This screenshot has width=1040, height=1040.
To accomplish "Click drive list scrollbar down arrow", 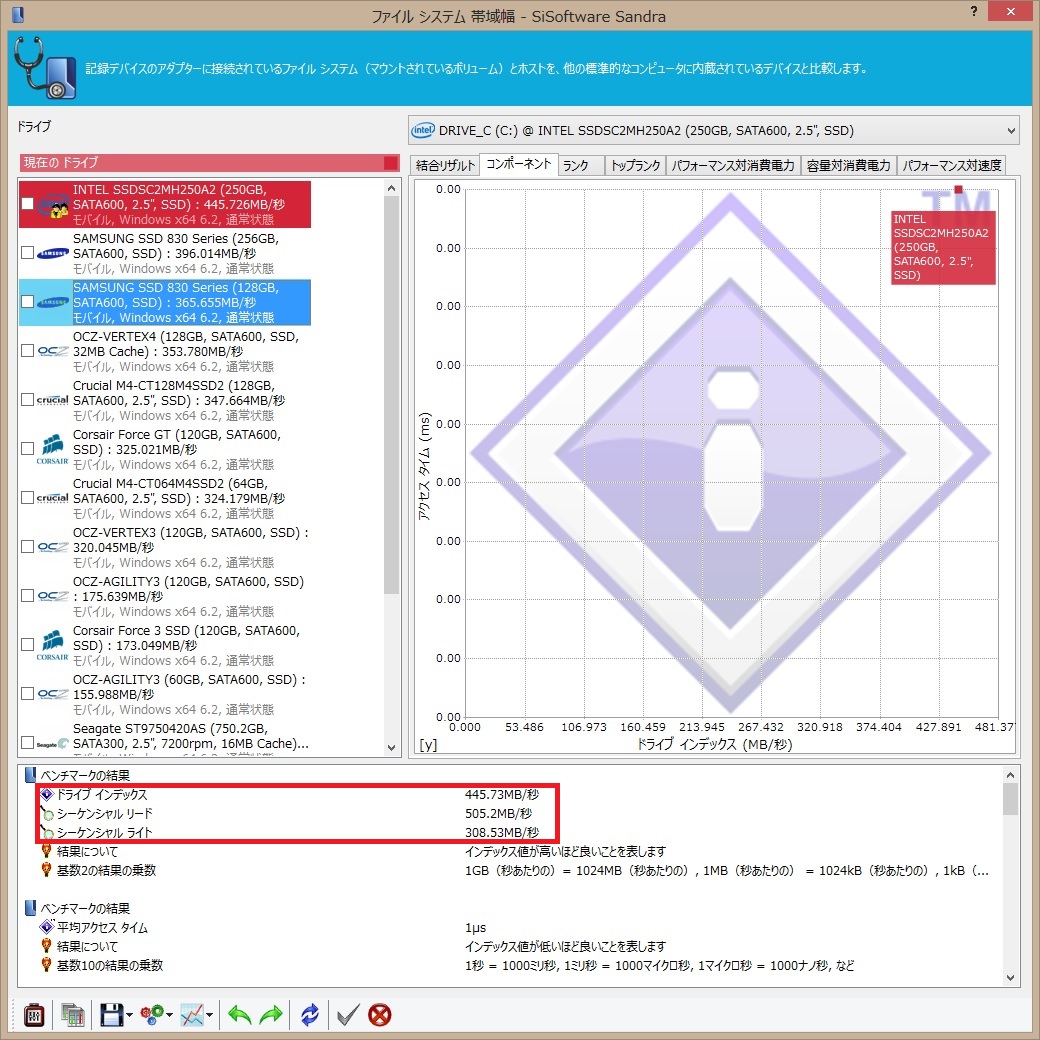I will pyautogui.click(x=391, y=748).
